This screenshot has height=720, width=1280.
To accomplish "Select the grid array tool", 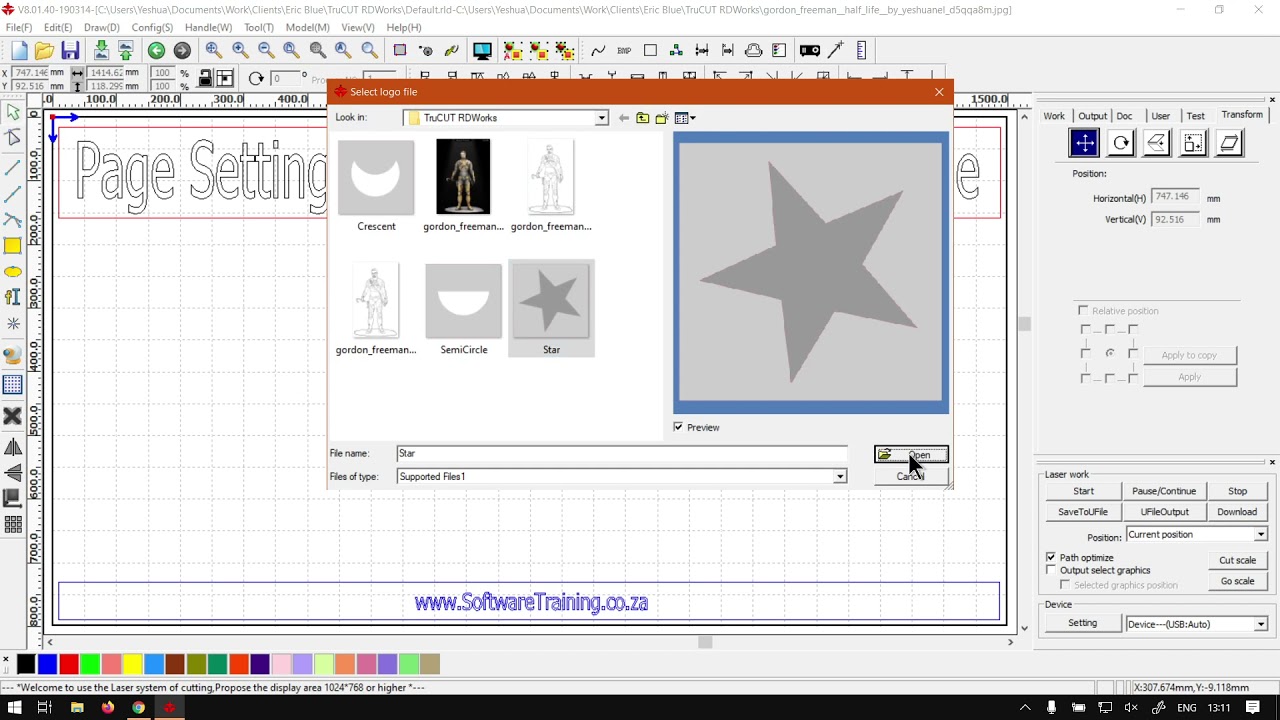I will [x=13, y=385].
